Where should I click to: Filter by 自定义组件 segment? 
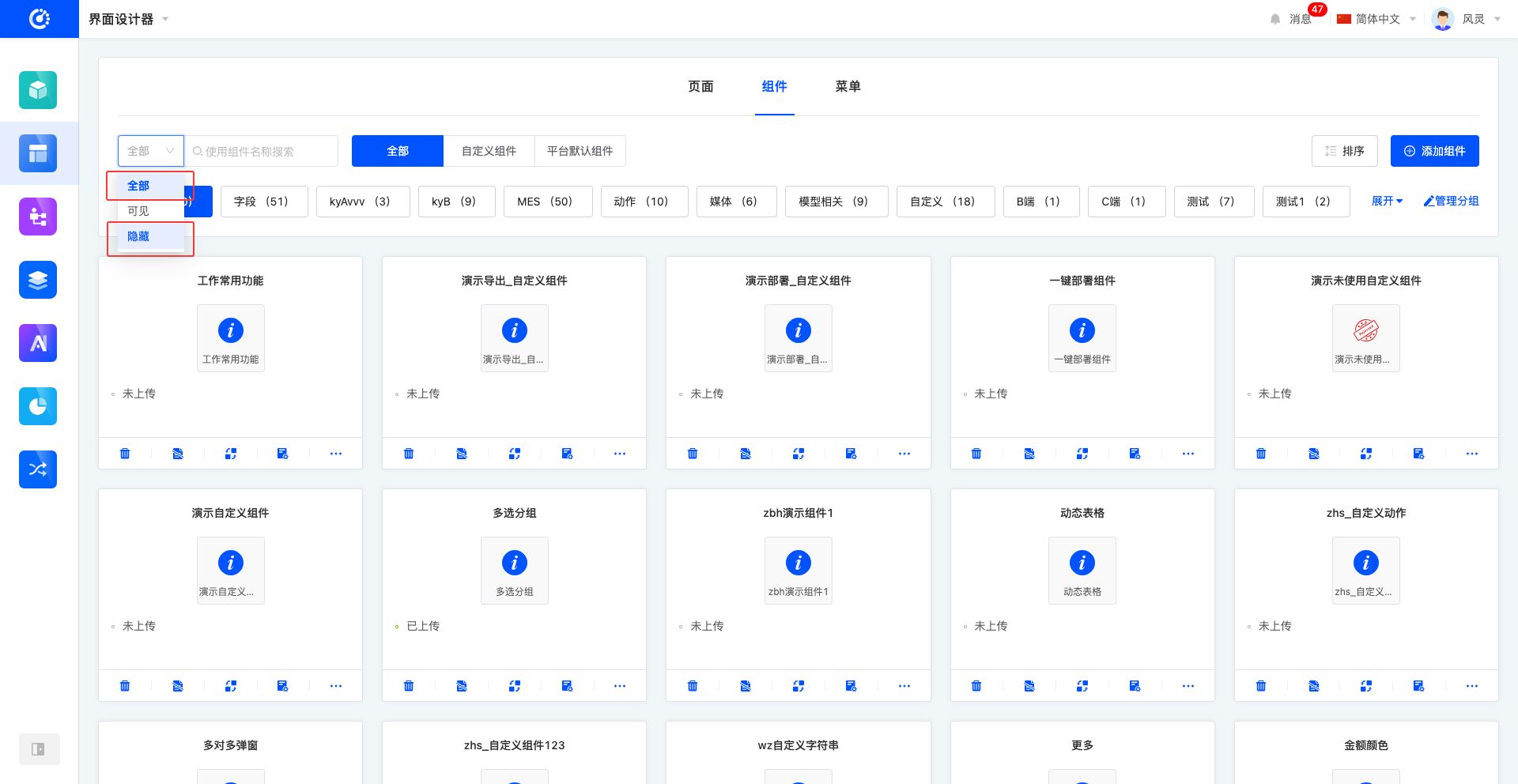click(489, 151)
